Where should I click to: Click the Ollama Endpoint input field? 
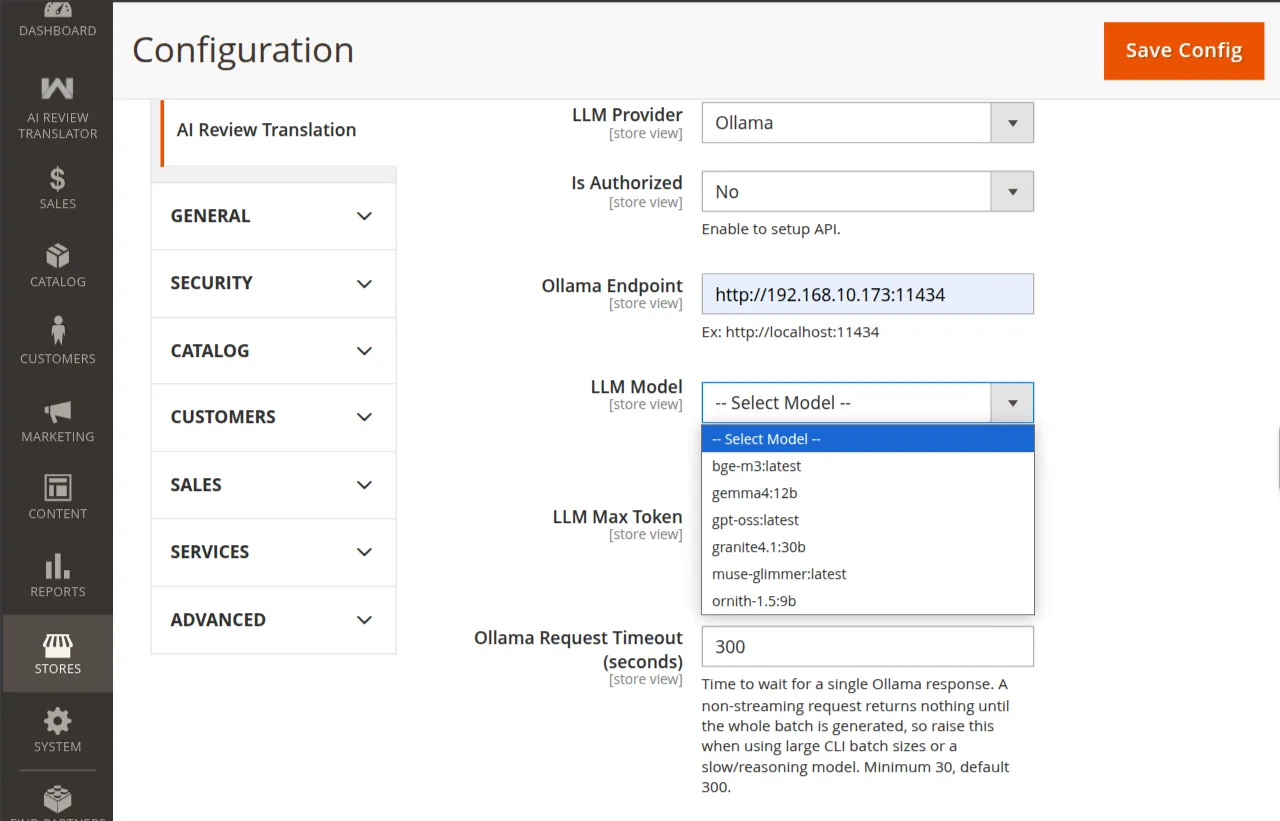(x=867, y=294)
